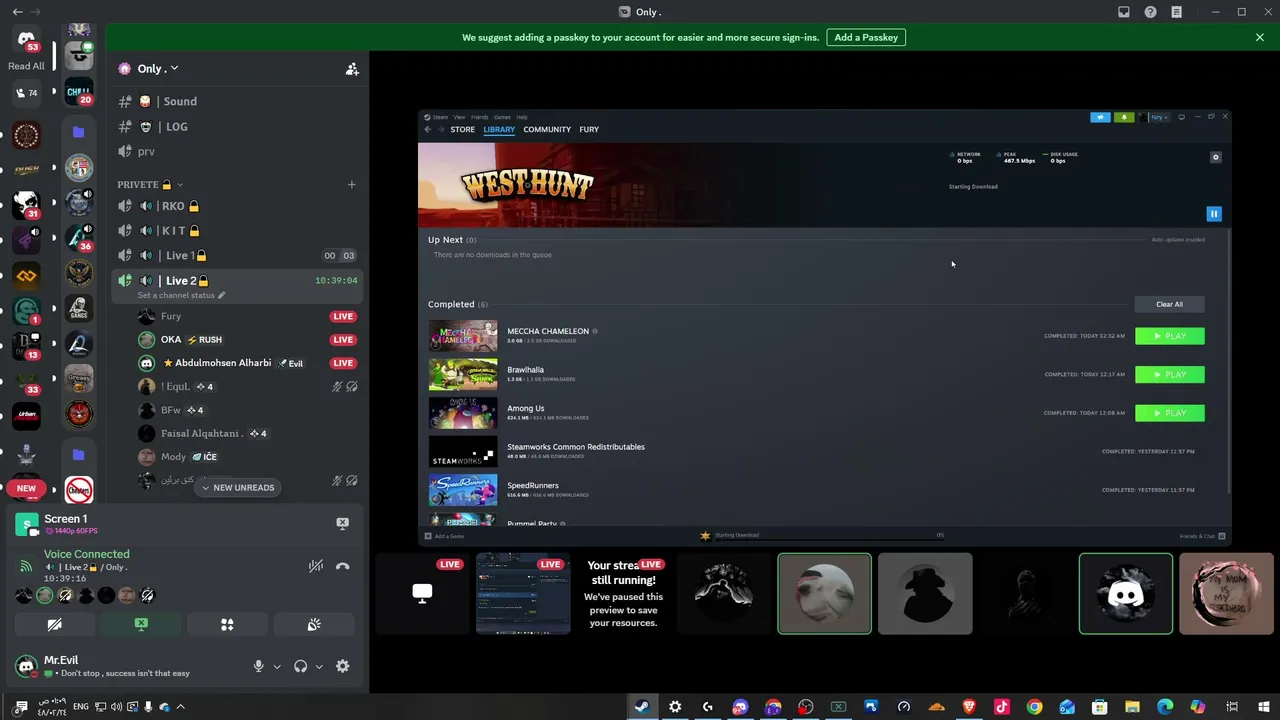
Task: Click Read All in the server sidebar
Action: click(x=26, y=66)
